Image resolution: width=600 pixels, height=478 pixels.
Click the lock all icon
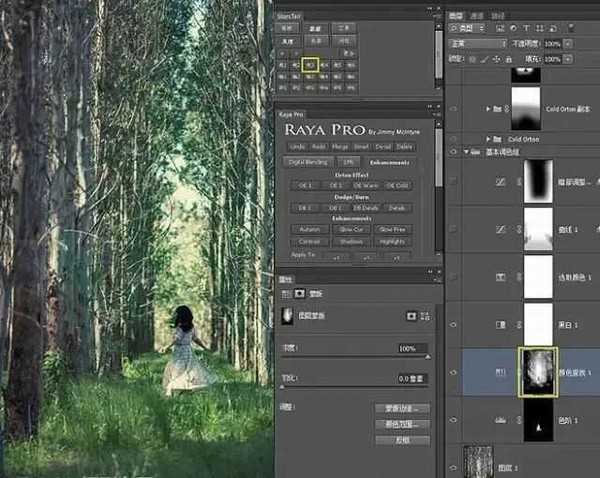(505, 60)
